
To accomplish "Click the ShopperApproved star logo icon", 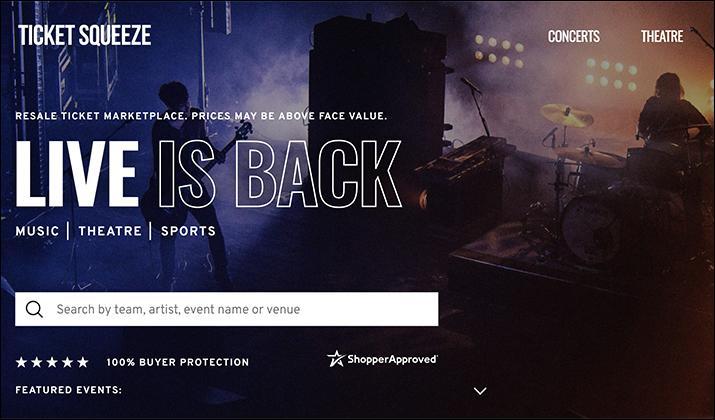I will pos(336,359).
